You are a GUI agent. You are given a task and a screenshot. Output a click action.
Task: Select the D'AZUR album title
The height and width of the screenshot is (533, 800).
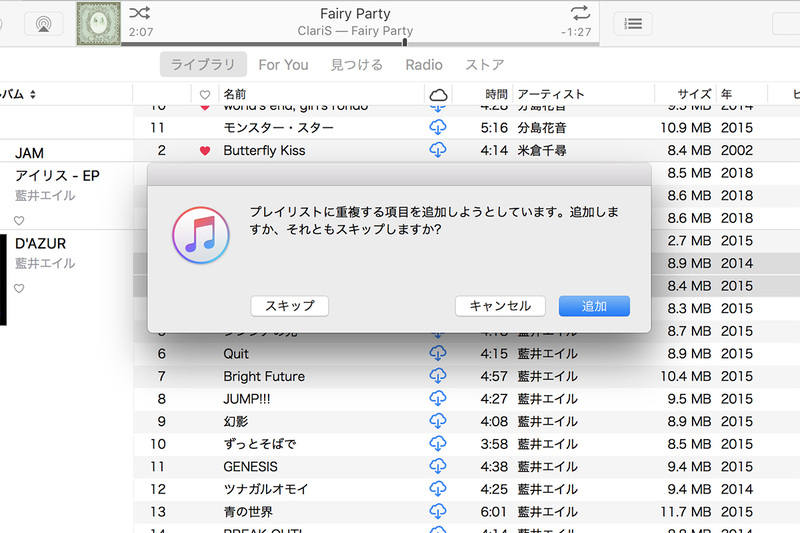40,244
